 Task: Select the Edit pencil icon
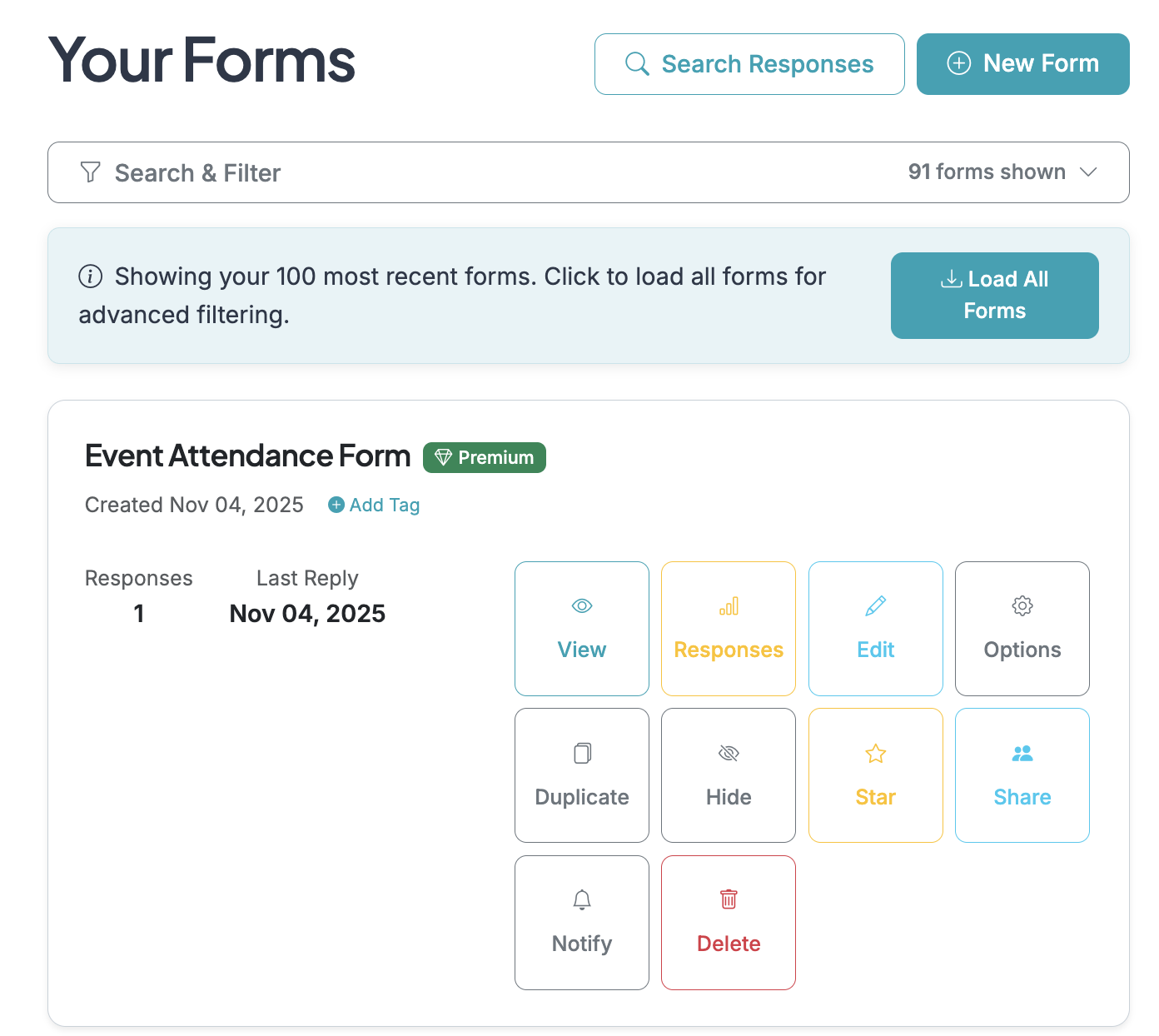[x=875, y=605]
